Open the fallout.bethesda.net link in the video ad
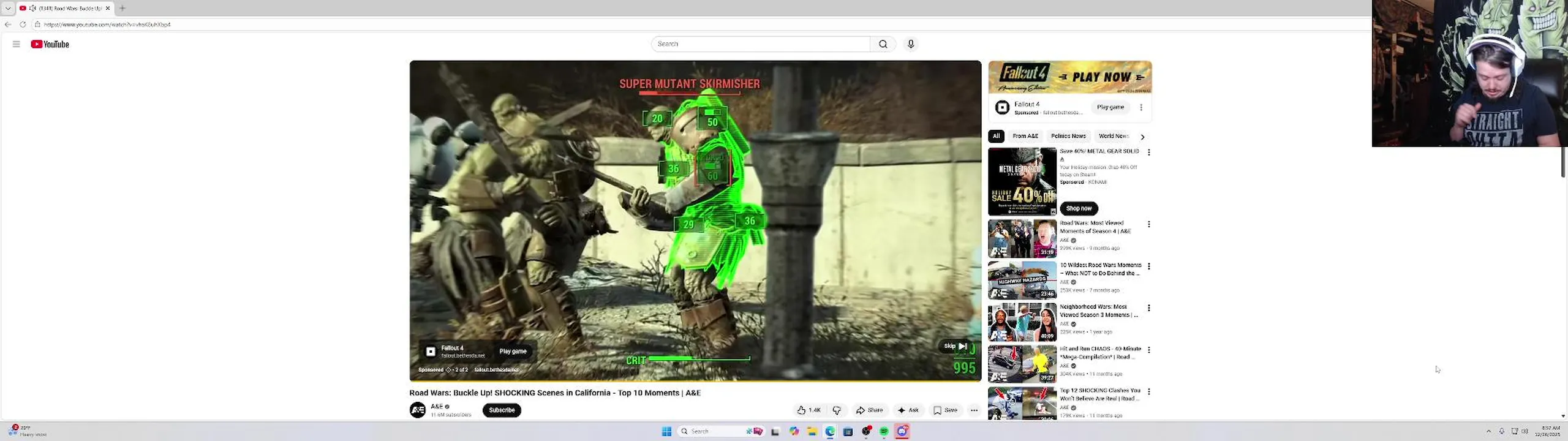The width and height of the screenshot is (1568, 441). coord(496,370)
